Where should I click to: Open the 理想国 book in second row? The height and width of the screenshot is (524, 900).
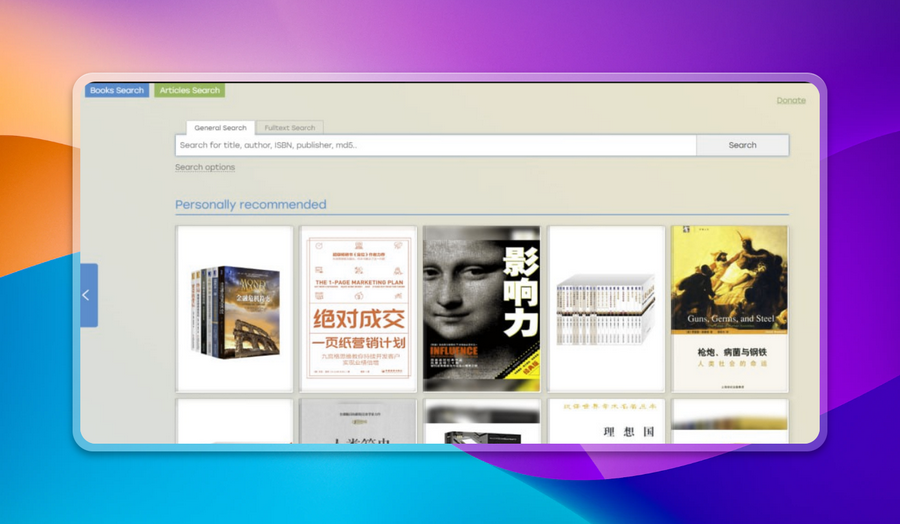(x=606, y=422)
